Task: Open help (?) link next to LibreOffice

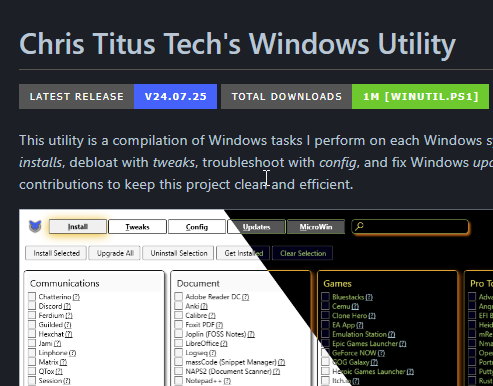Action: point(224,344)
